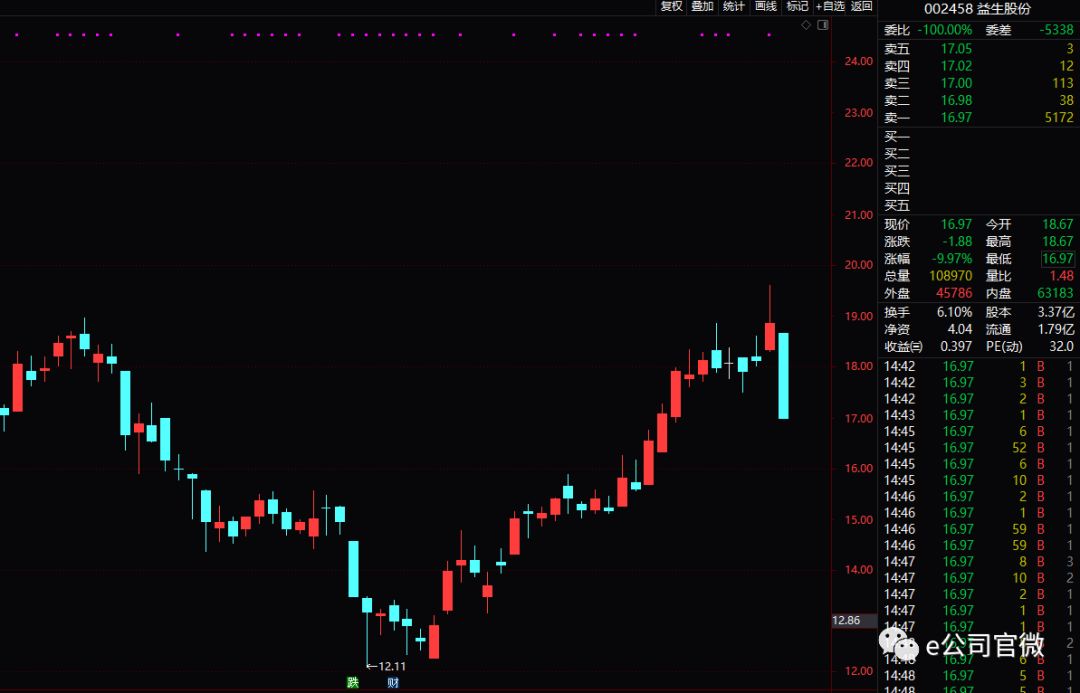Click the diamond icon above the chart
This screenshot has width=1080, height=693.
[x=807, y=24]
